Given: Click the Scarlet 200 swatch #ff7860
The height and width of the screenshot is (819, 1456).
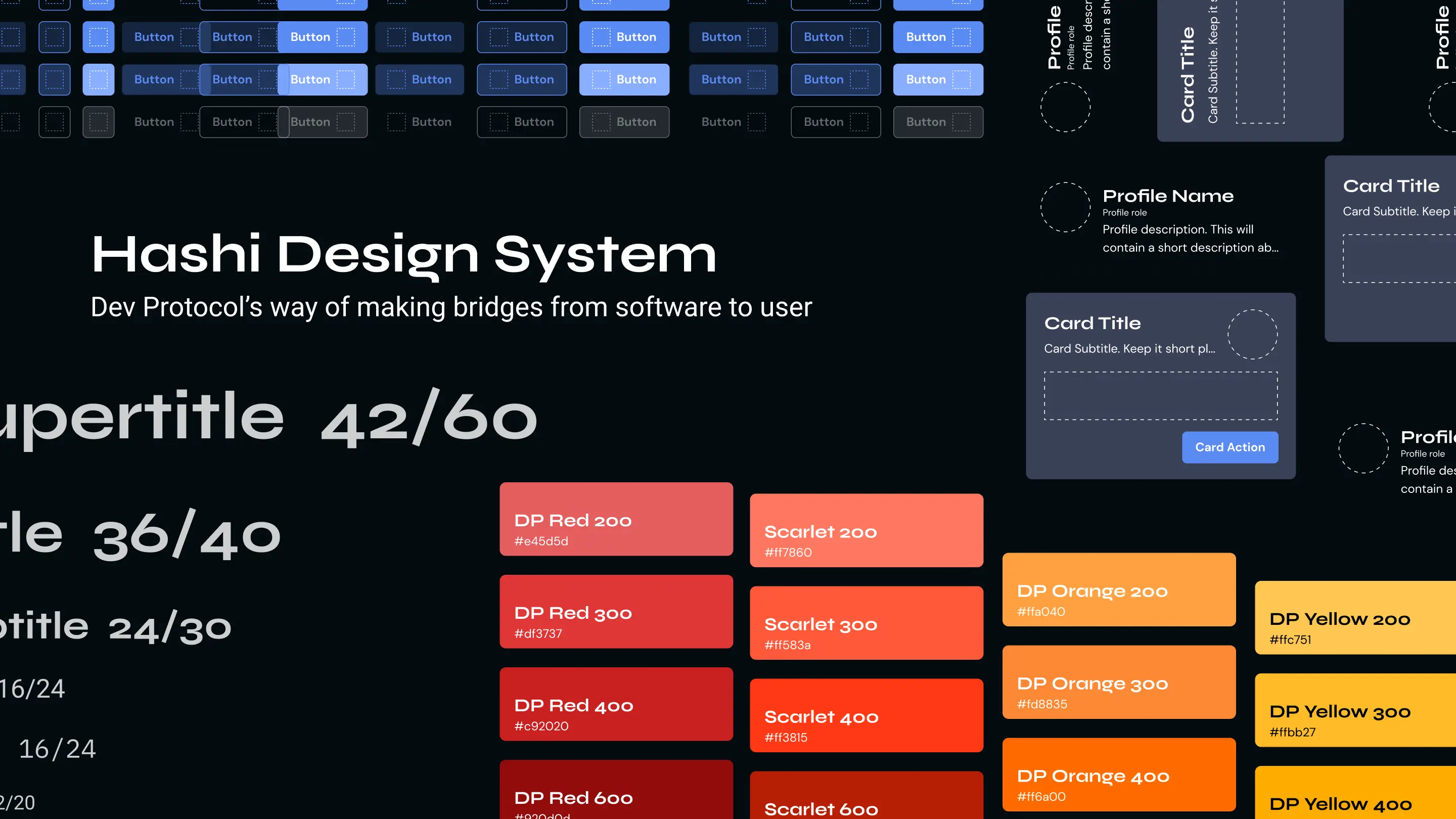Looking at the screenshot, I should click(x=866, y=530).
